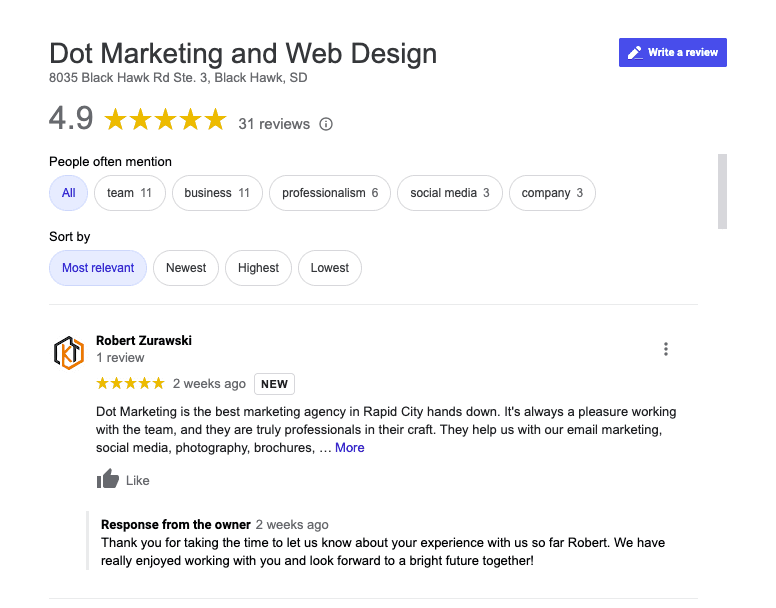Select the All mentions filter chip
The height and width of the screenshot is (608, 776).
(68, 193)
